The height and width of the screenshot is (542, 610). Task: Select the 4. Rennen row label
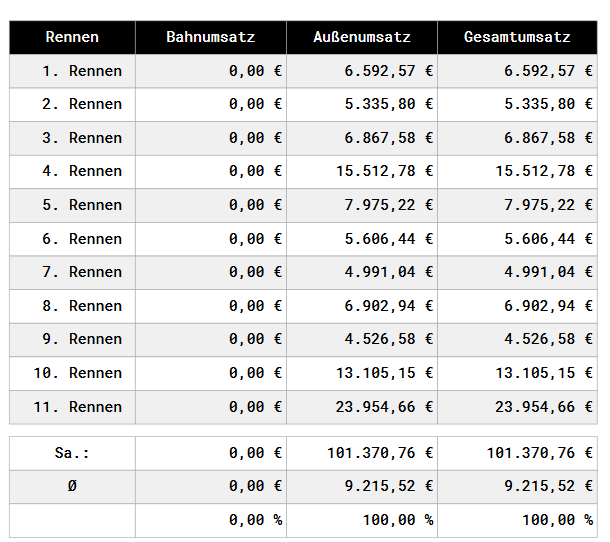[82, 171]
